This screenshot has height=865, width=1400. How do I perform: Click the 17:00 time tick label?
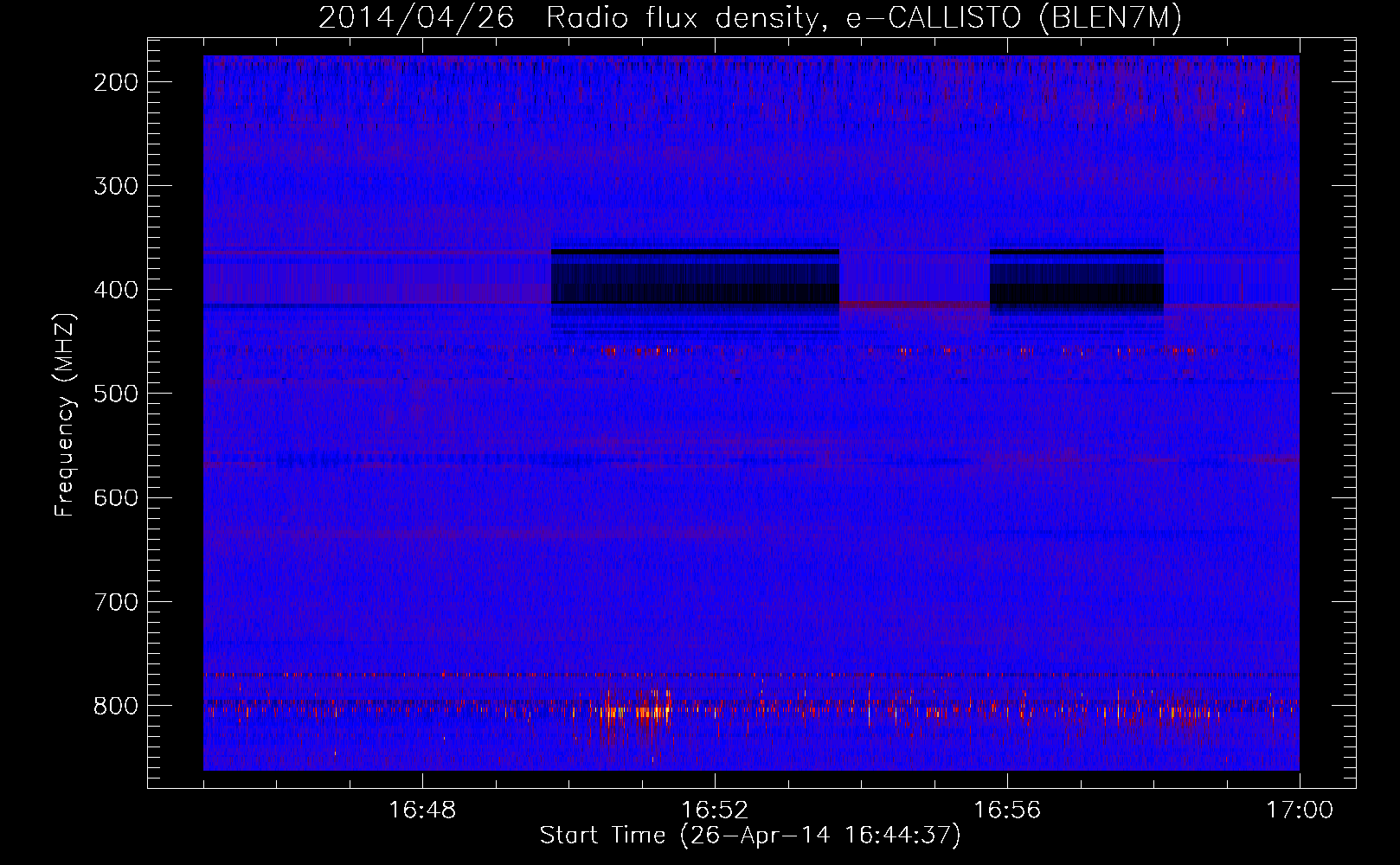tap(1300, 811)
